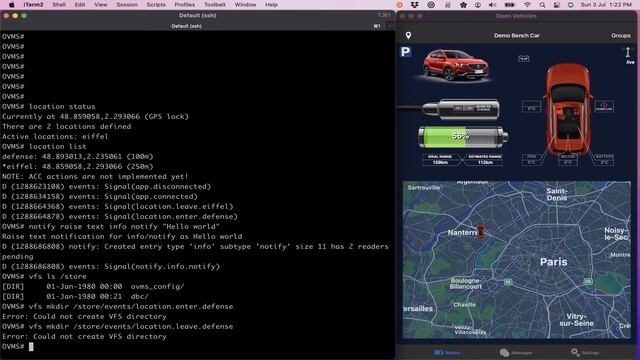
Task: Select the Default (ssh) tab in iTerm2
Action: (x=187, y=26)
